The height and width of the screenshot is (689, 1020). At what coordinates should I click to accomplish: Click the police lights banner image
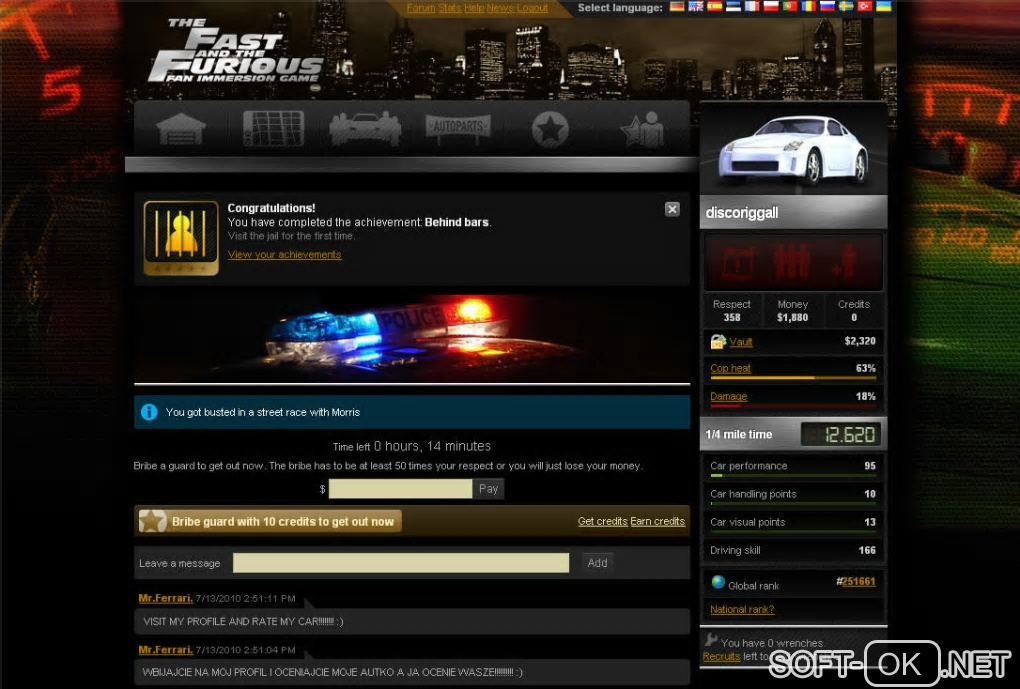(412, 336)
